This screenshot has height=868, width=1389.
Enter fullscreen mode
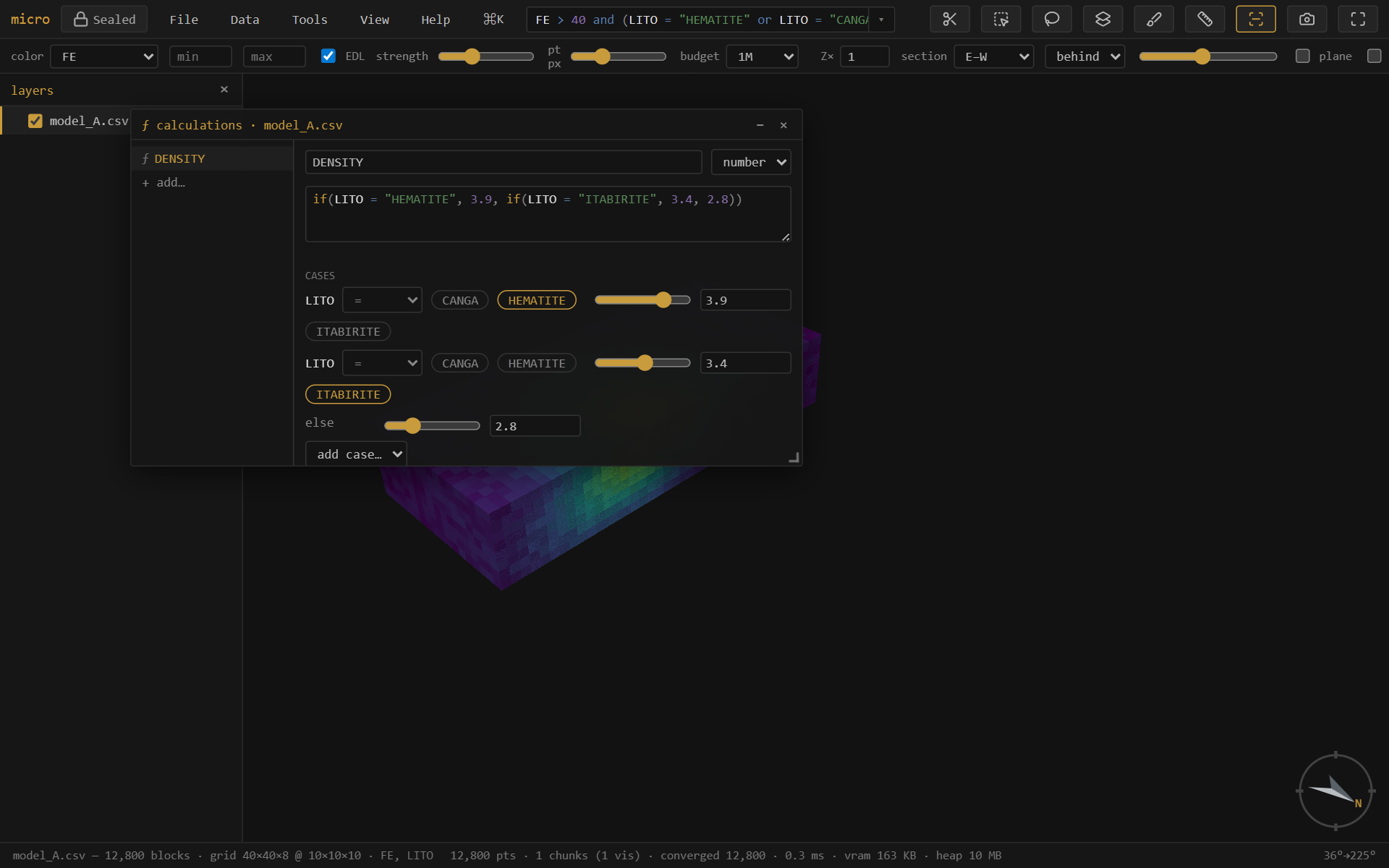coord(1358,20)
